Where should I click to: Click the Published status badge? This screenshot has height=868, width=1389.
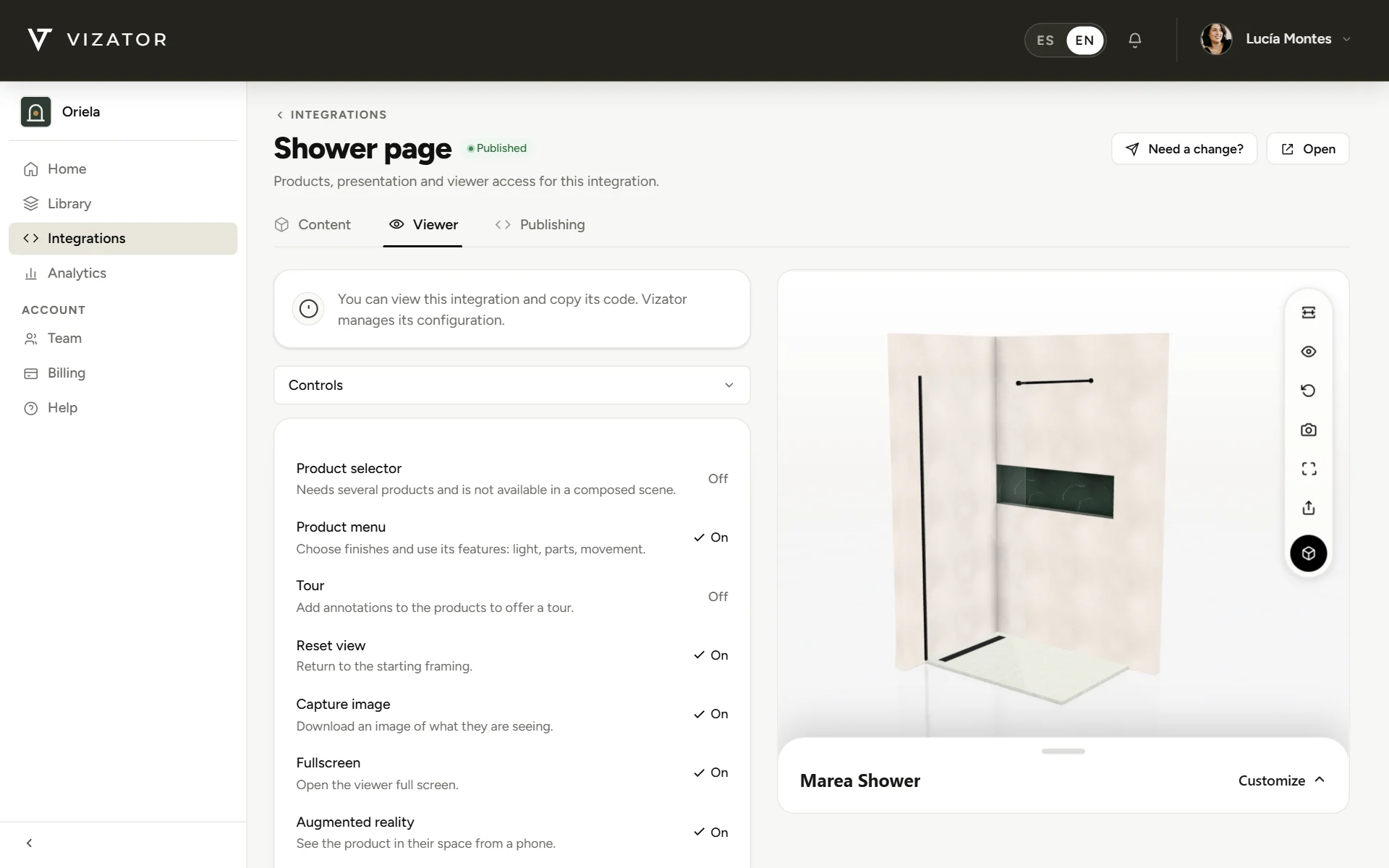coord(498,148)
